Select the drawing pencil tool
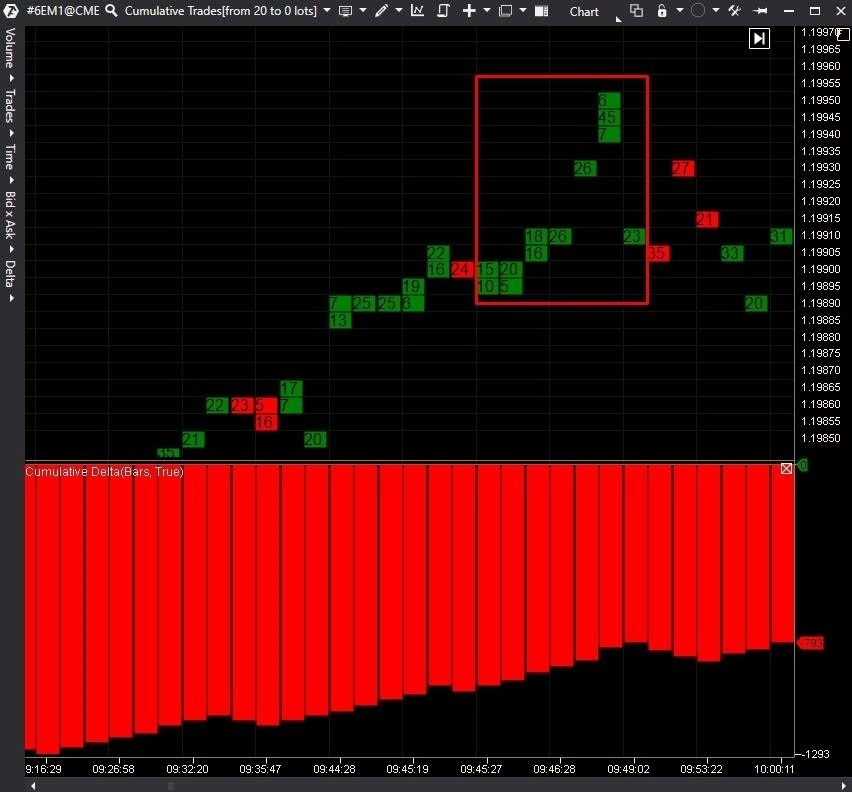The width and height of the screenshot is (852, 792). pos(381,11)
